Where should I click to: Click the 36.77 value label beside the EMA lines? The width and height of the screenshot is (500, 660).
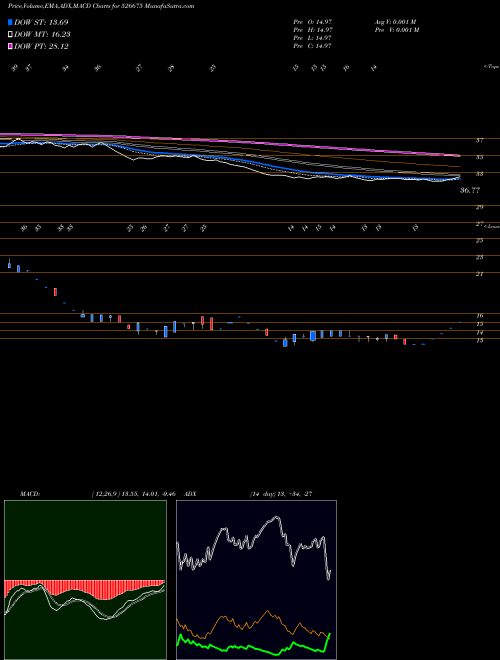[470, 191]
